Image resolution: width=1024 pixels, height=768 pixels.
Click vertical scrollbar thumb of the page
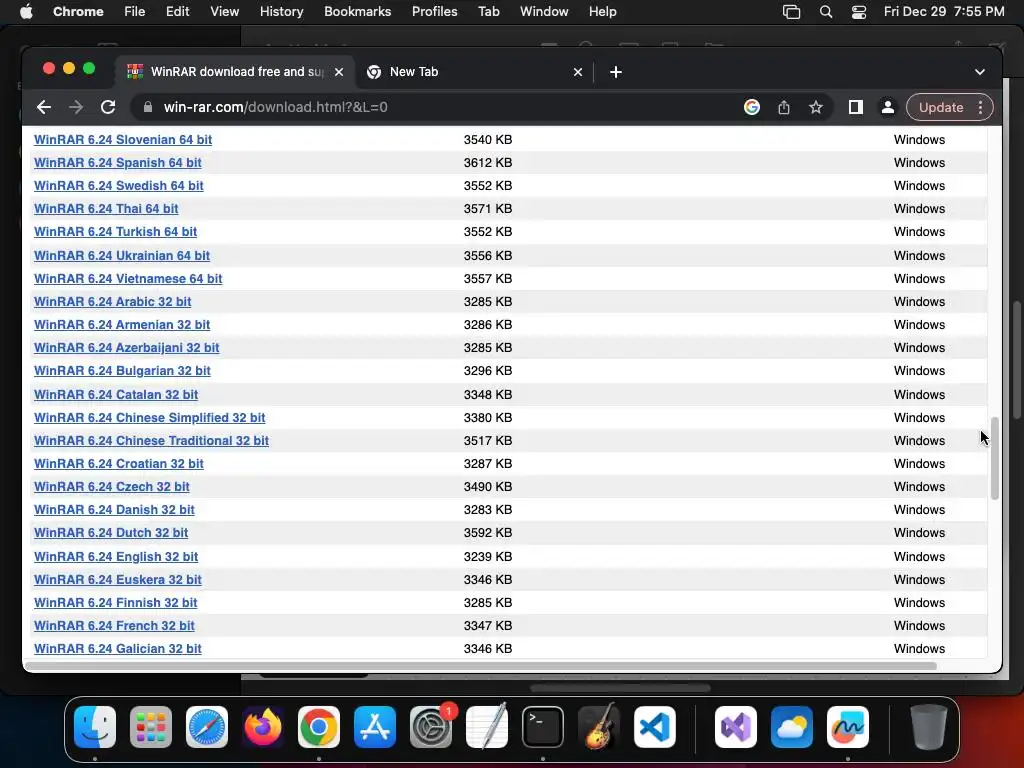click(995, 458)
